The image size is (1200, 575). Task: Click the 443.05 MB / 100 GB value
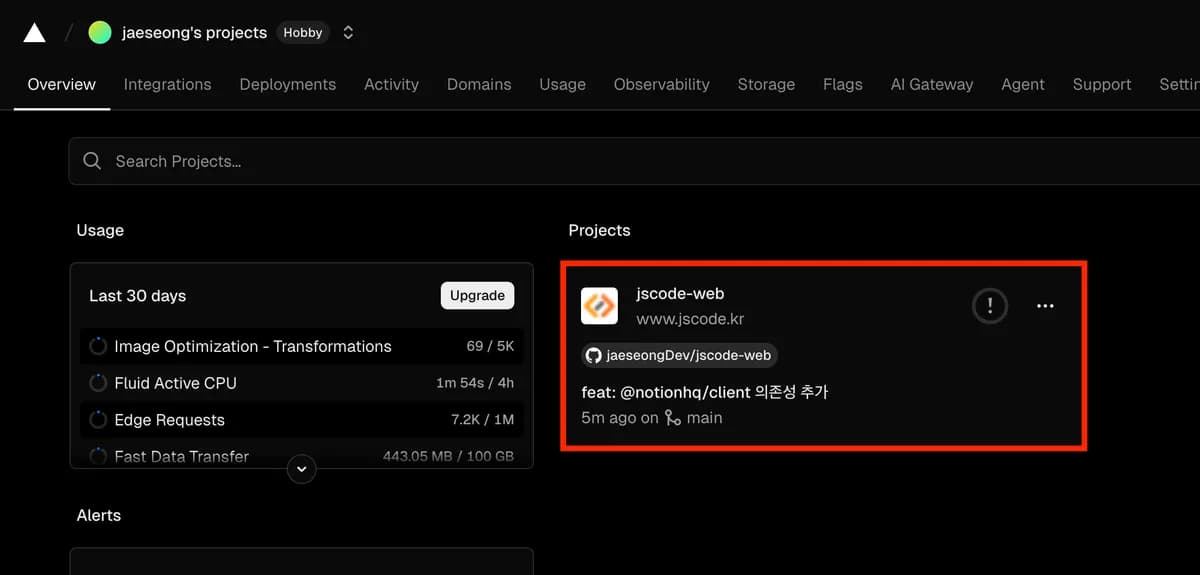click(448, 456)
